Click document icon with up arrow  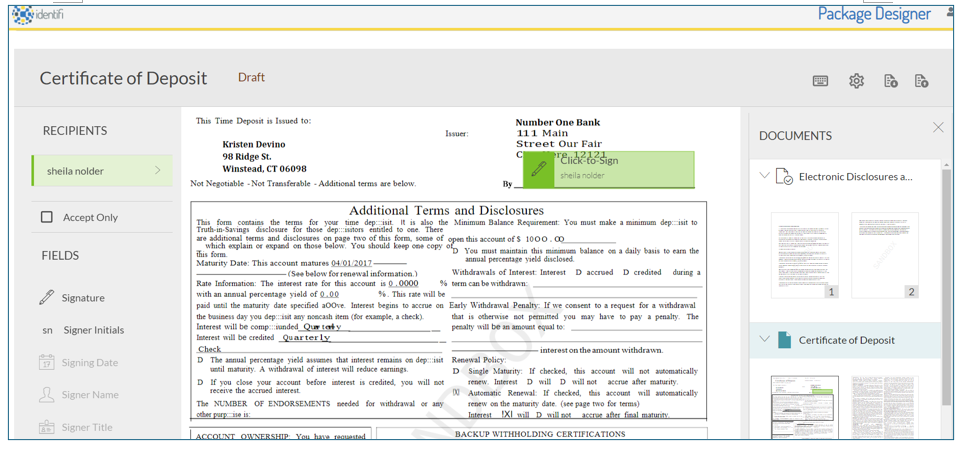922,81
